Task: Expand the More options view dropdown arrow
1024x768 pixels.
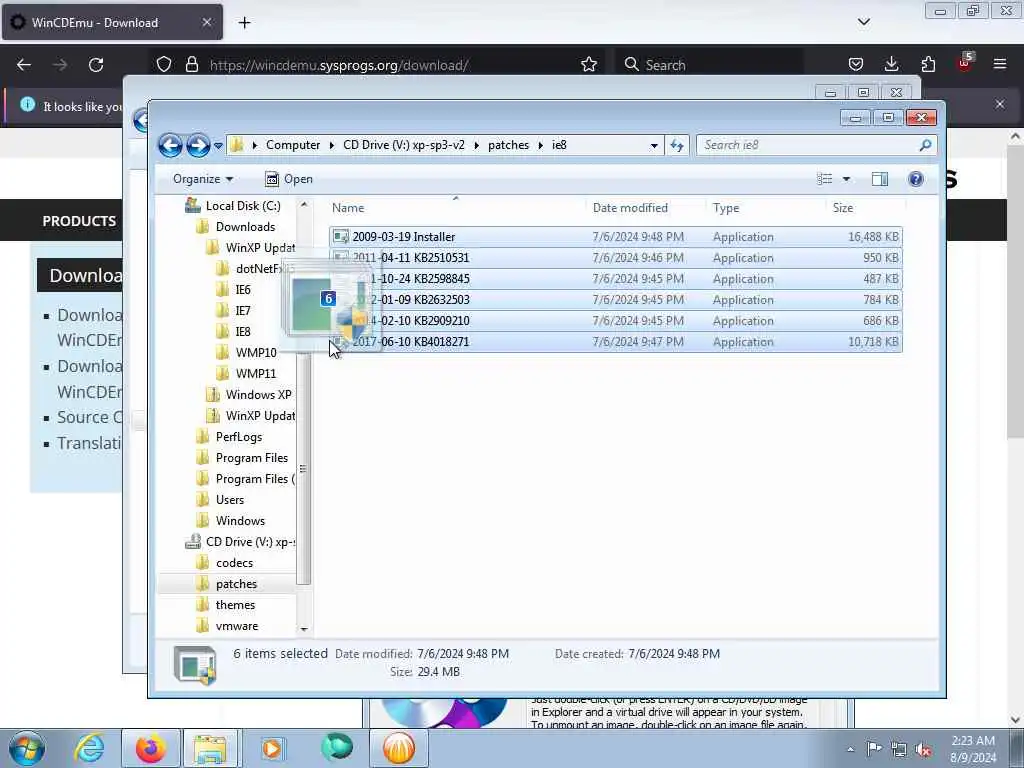Action: coord(846,179)
